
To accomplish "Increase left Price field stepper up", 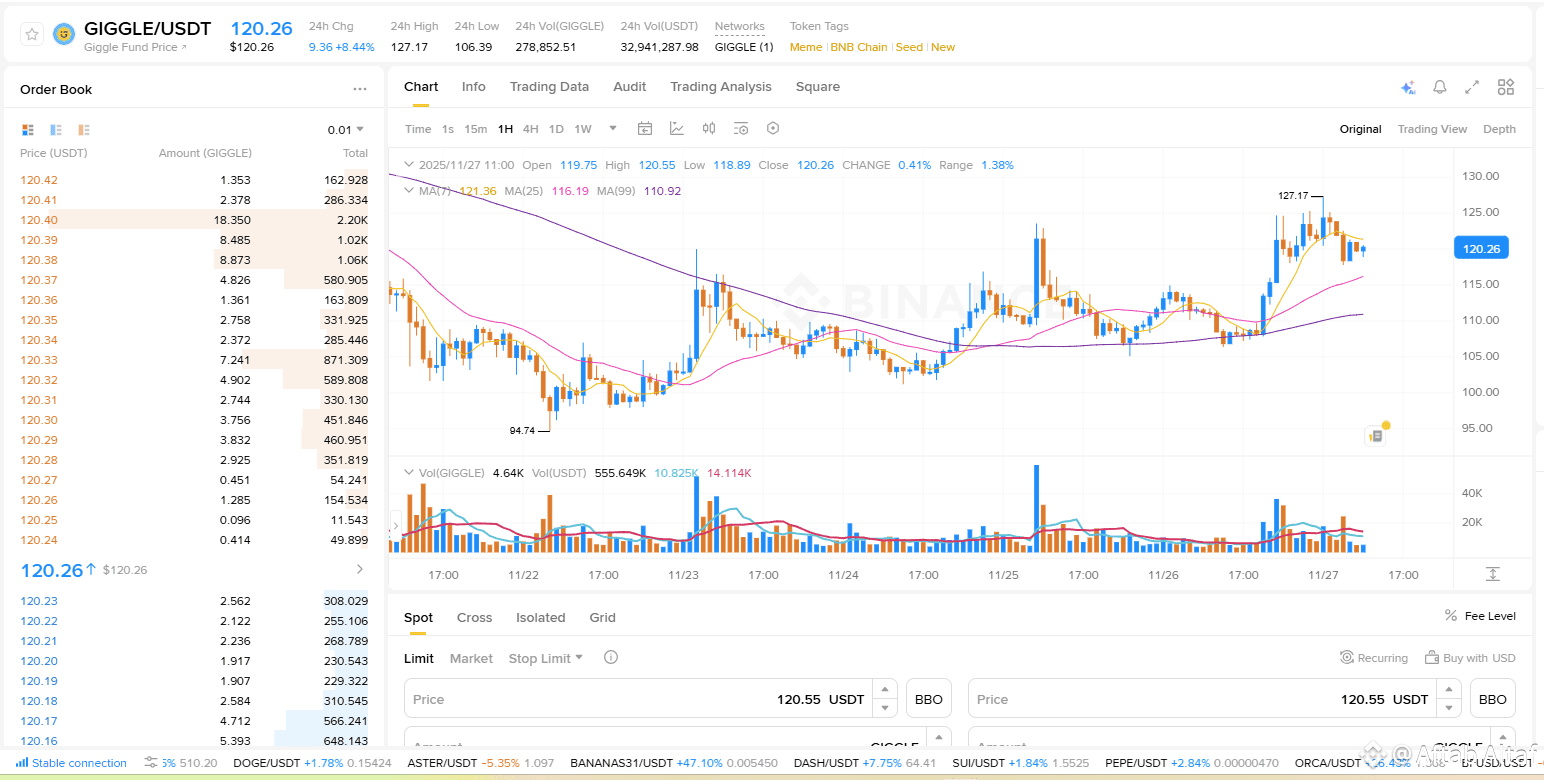I will pos(884,690).
